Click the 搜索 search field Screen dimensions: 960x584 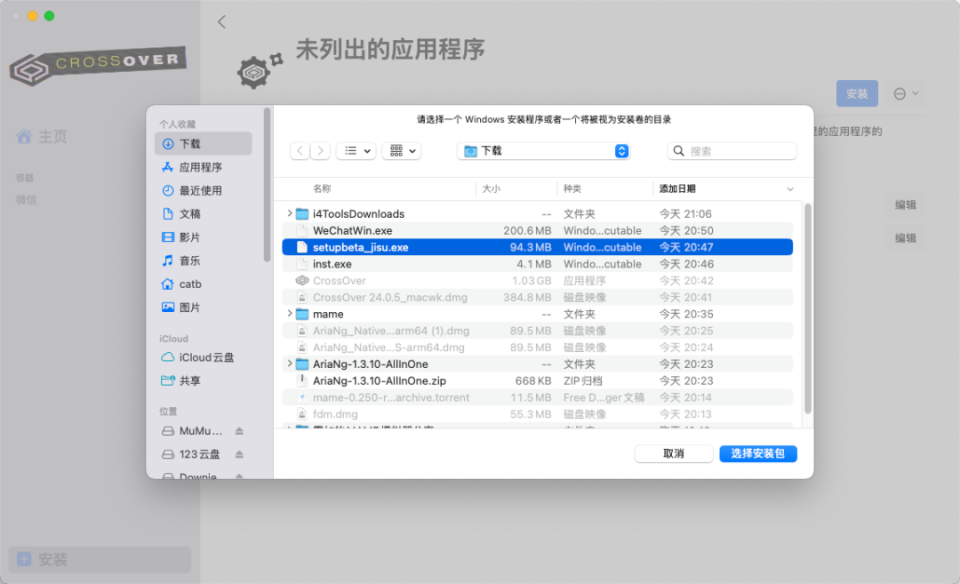(x=732, y=151)
